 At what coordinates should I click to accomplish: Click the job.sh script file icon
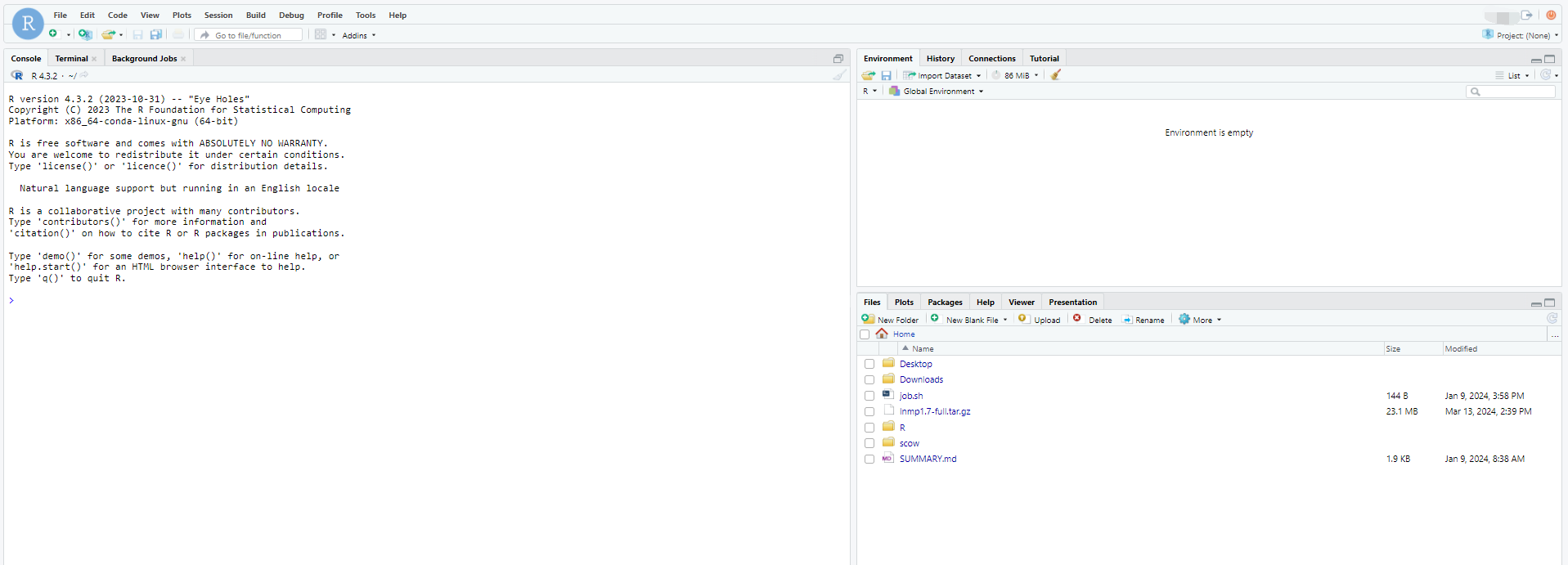[x=887, y=395]
